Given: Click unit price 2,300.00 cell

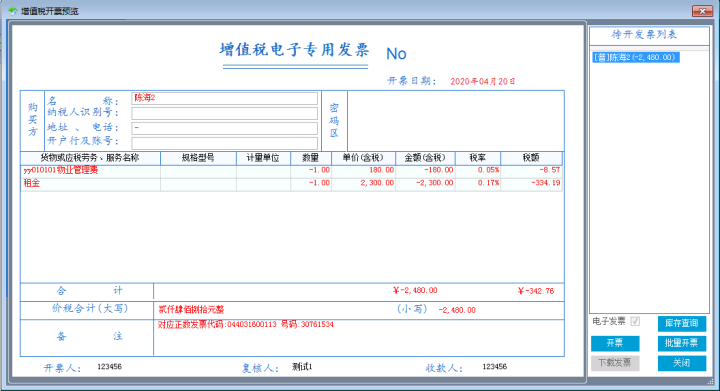Looking at the screenshot, I should click(x=363, y=183).
